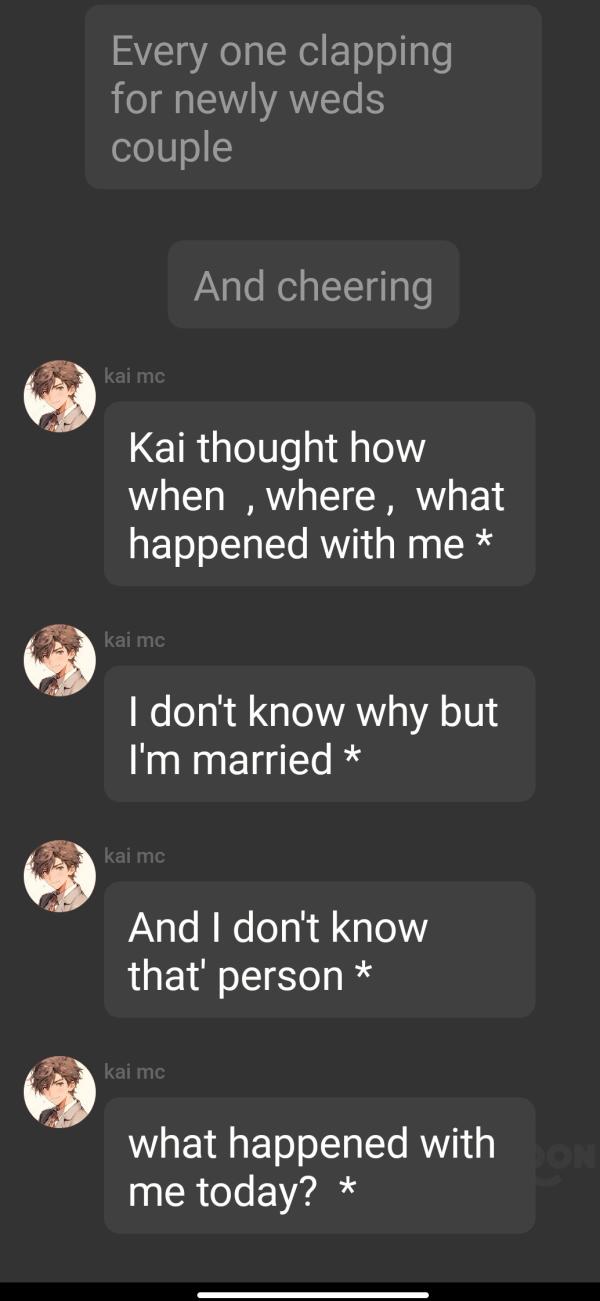Open "kai mc" label above "me today?" message
The image size is (600, 1301).
134,1072
